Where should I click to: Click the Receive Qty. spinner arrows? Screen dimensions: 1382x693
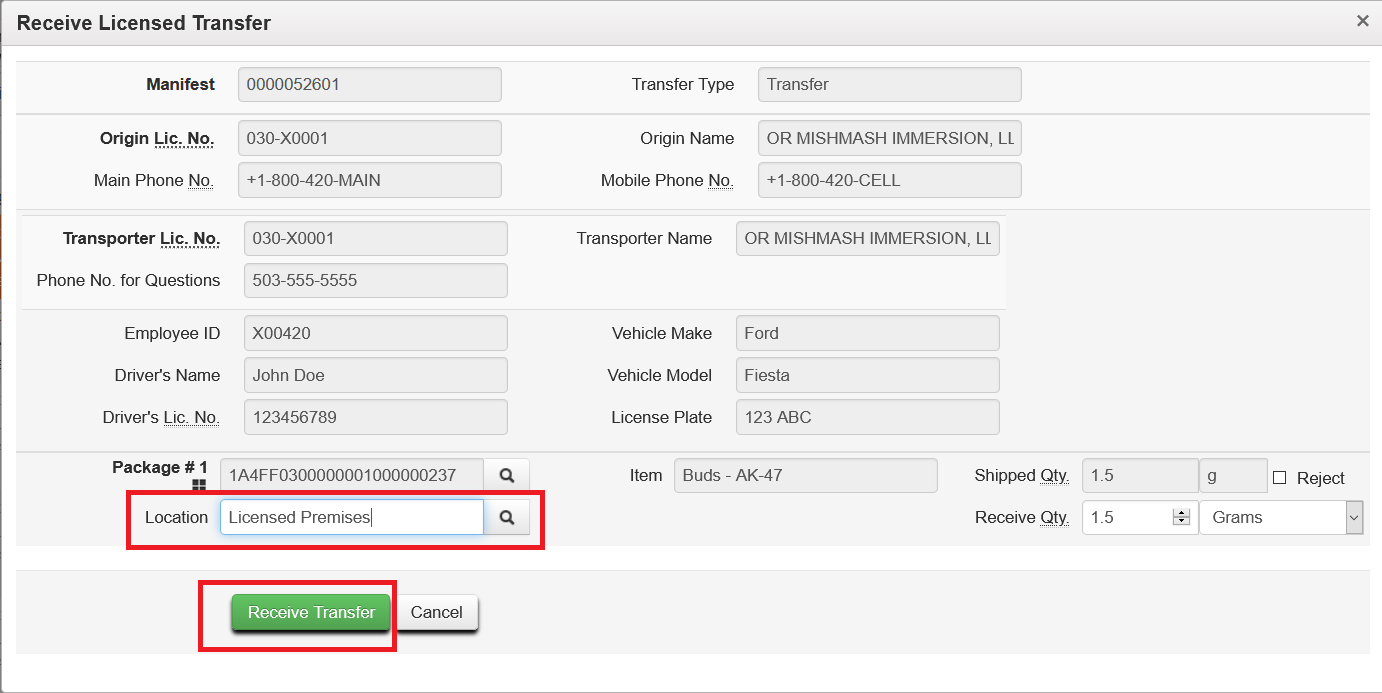1181,517
